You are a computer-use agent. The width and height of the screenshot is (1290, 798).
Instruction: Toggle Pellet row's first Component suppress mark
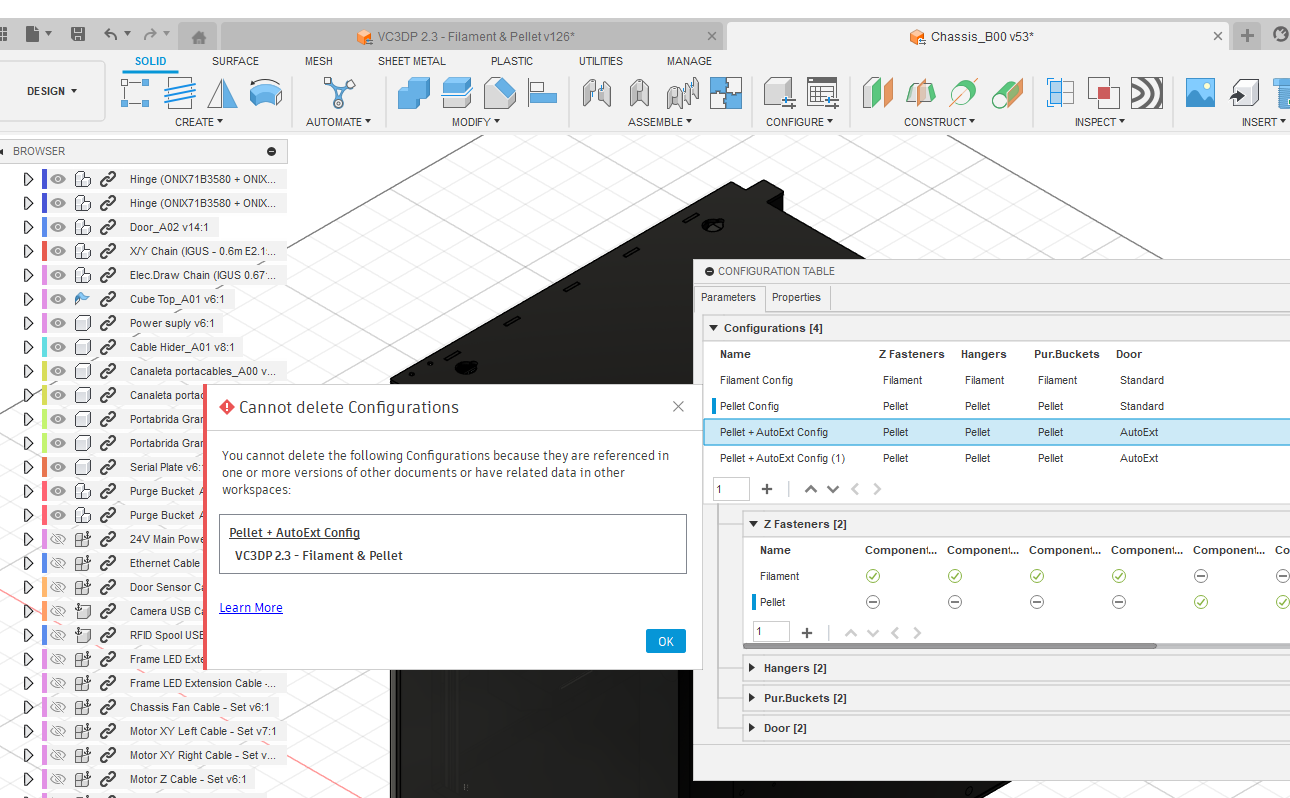tap(873, 602)
